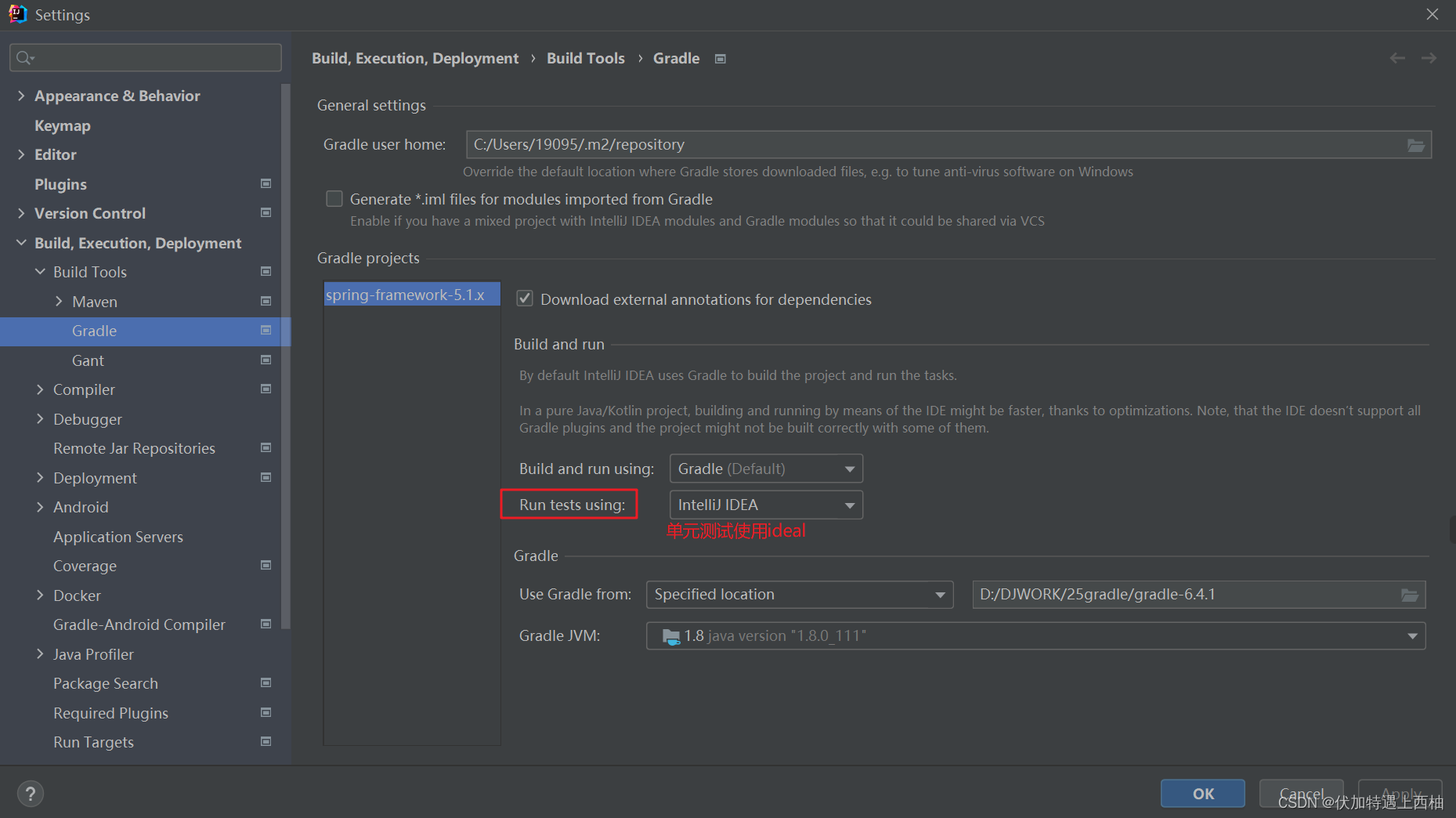This screenshot has width=1456, height=818.
Task: Click the project-level icon on Deployment row
Action: click(266, 477)
